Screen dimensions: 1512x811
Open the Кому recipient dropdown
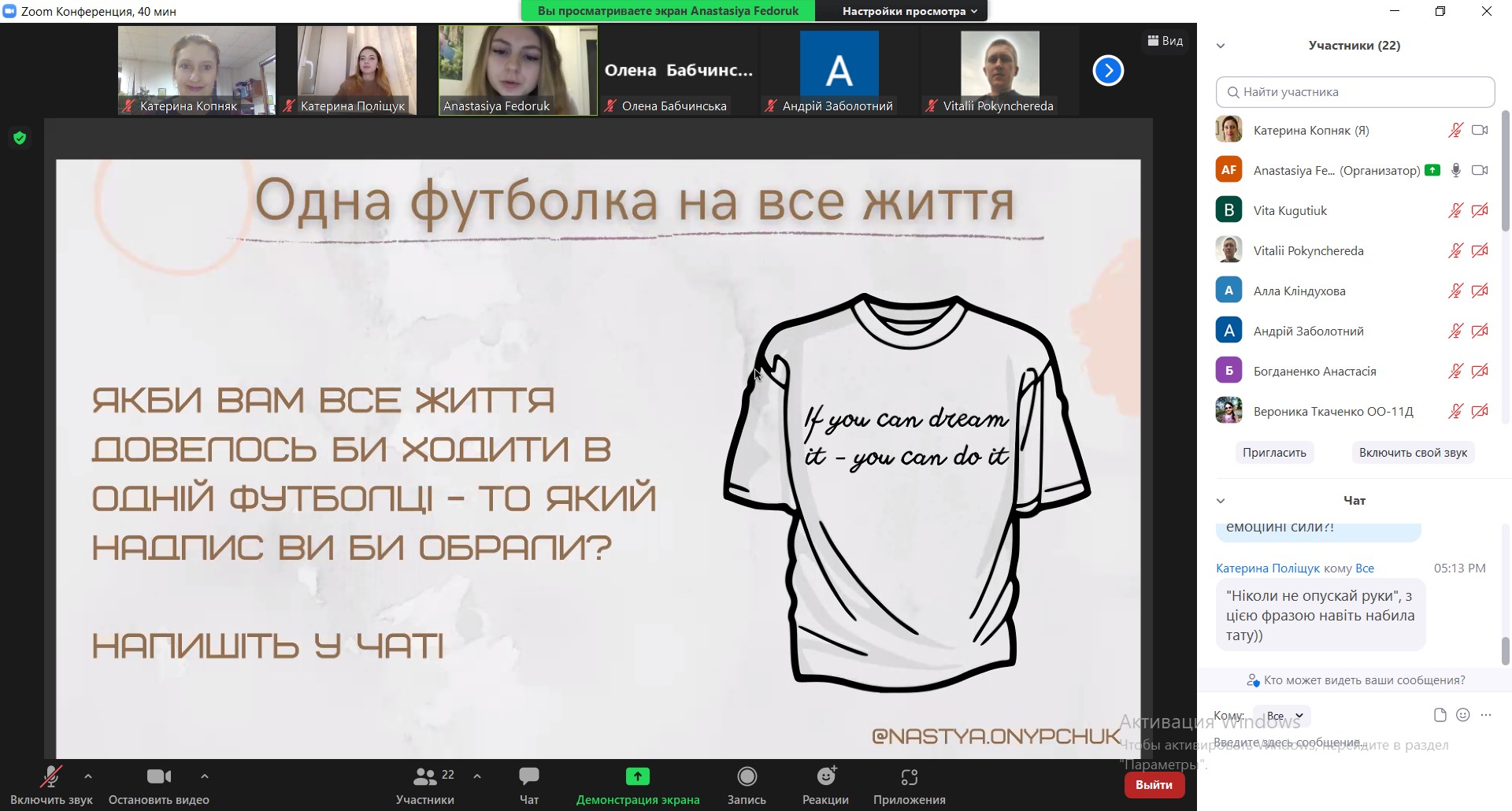1282,716
